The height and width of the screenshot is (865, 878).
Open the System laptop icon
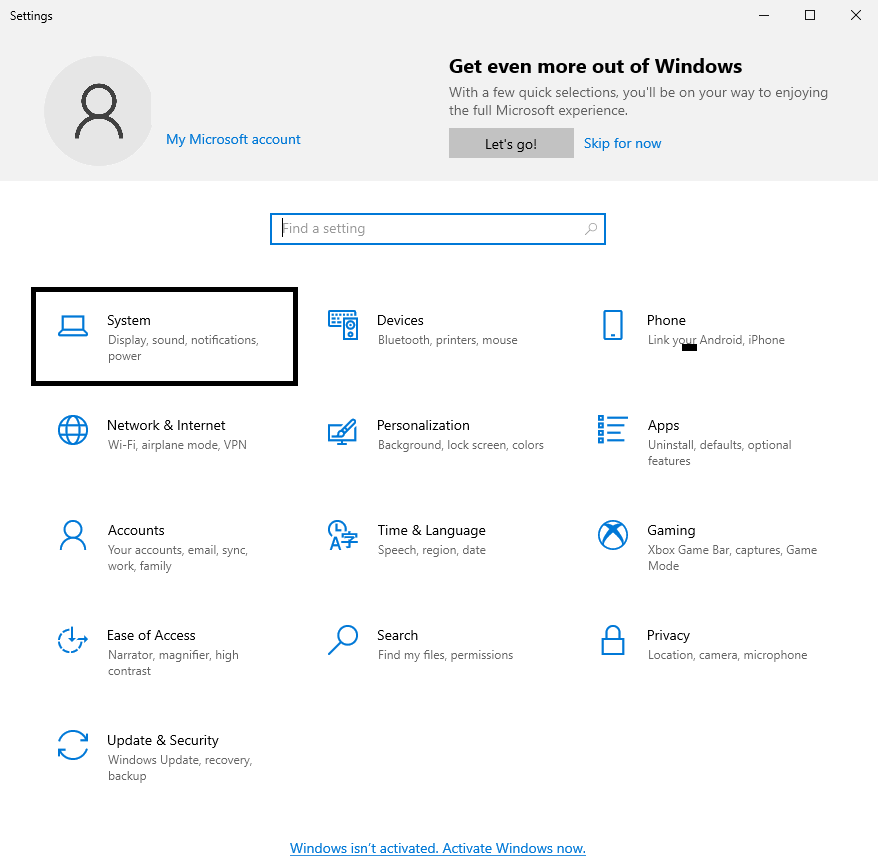click(x=73, y=325)
